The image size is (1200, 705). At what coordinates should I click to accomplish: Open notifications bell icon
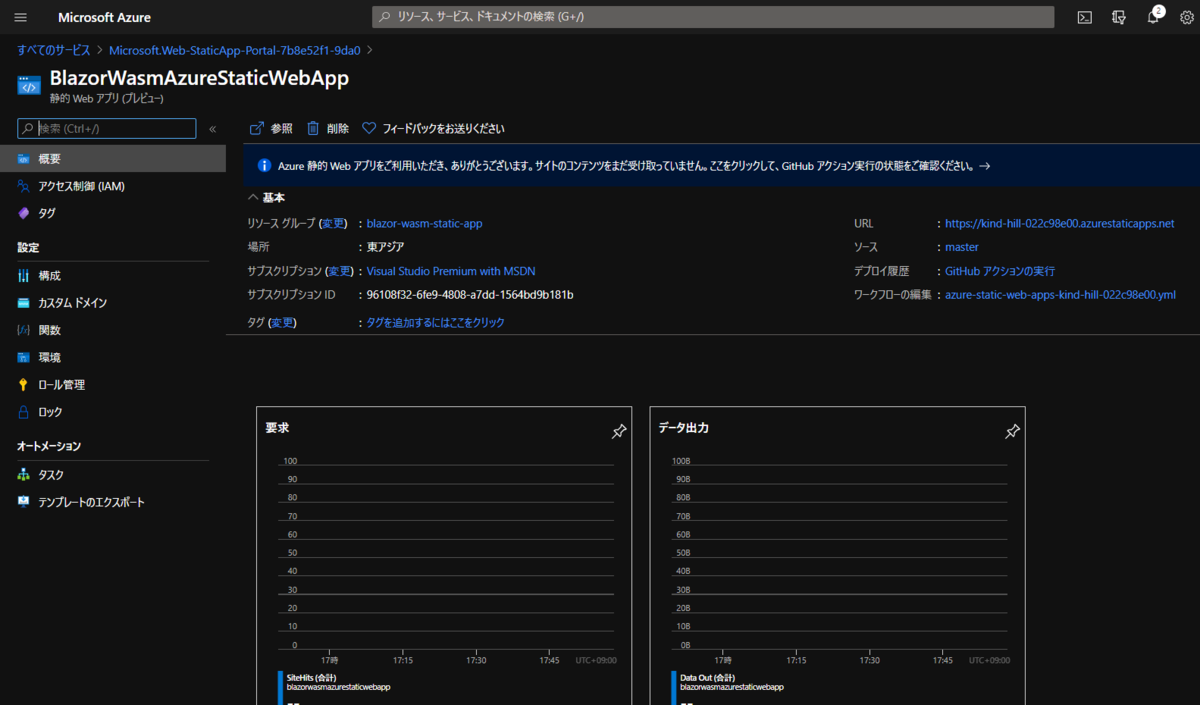[x=1153, y=17]
